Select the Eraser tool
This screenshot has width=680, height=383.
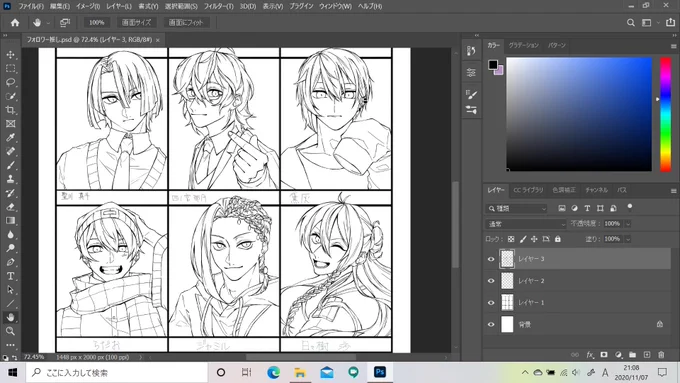[x=10, y=207]
